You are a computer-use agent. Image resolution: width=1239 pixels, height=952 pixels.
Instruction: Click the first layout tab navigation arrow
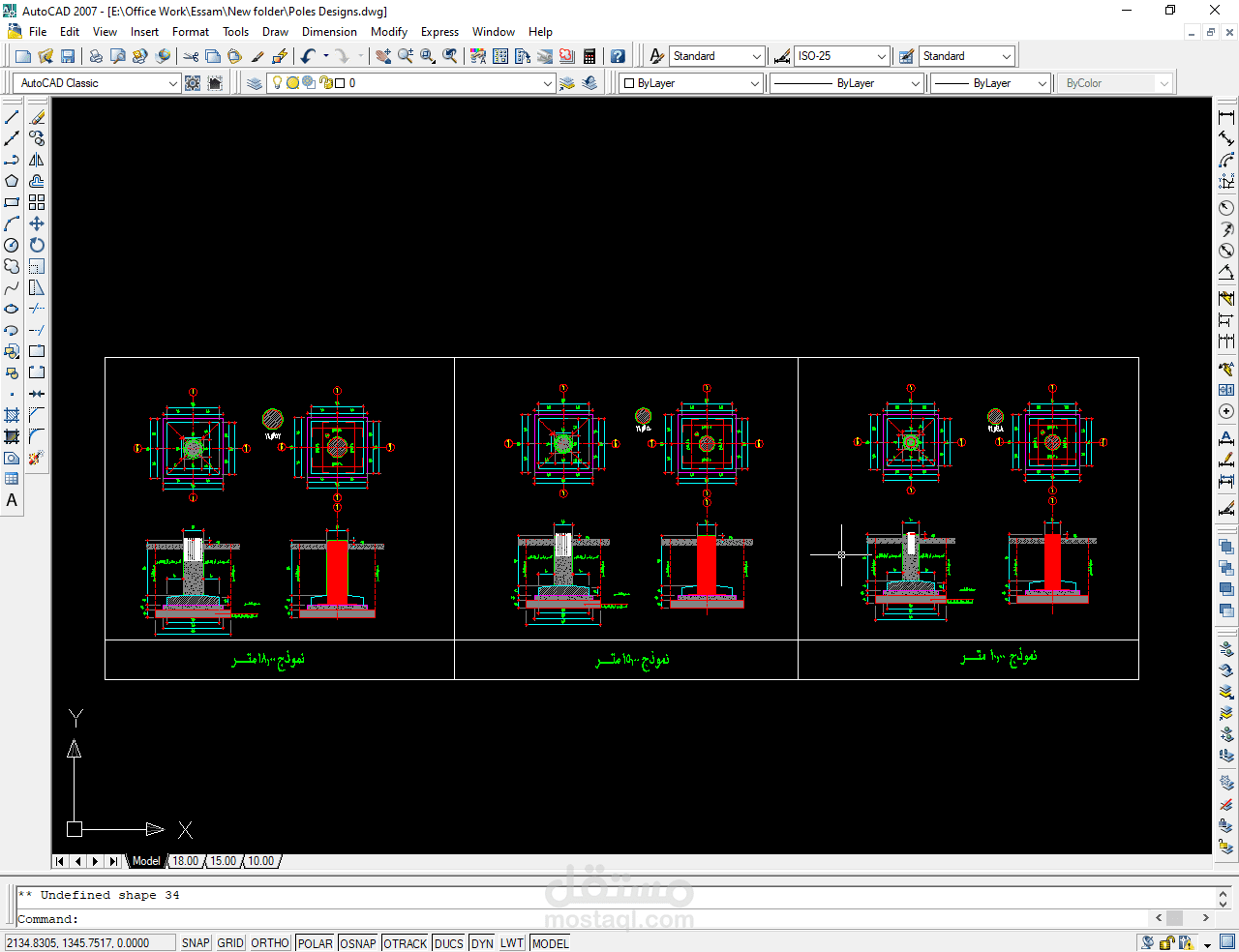pyautogui.click(x=60, y=861)
